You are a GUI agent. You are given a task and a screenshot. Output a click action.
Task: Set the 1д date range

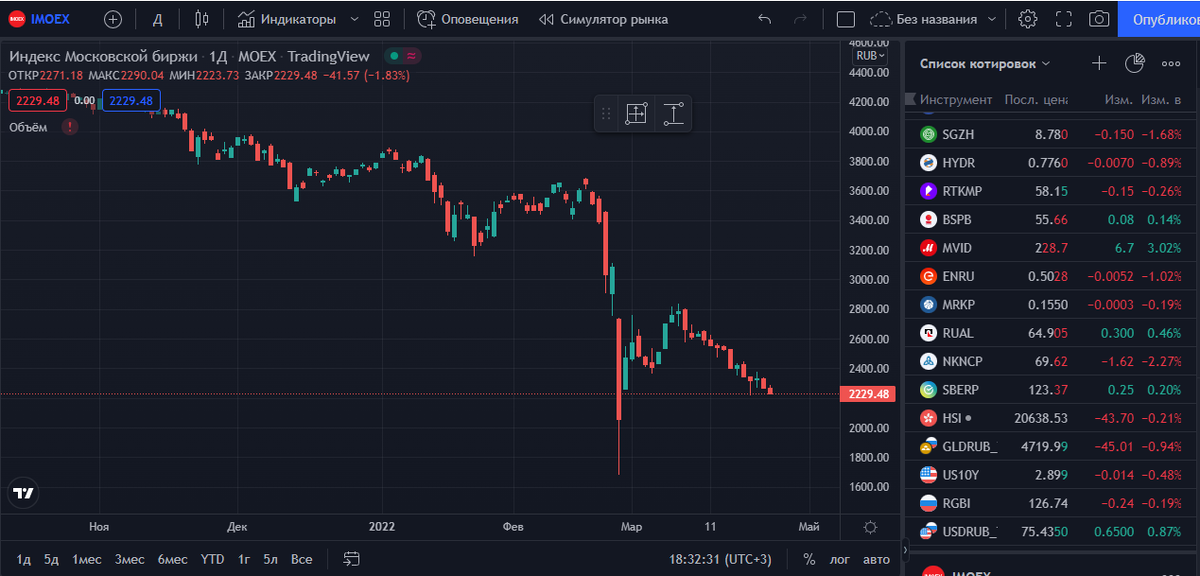[x=24, y=559]
